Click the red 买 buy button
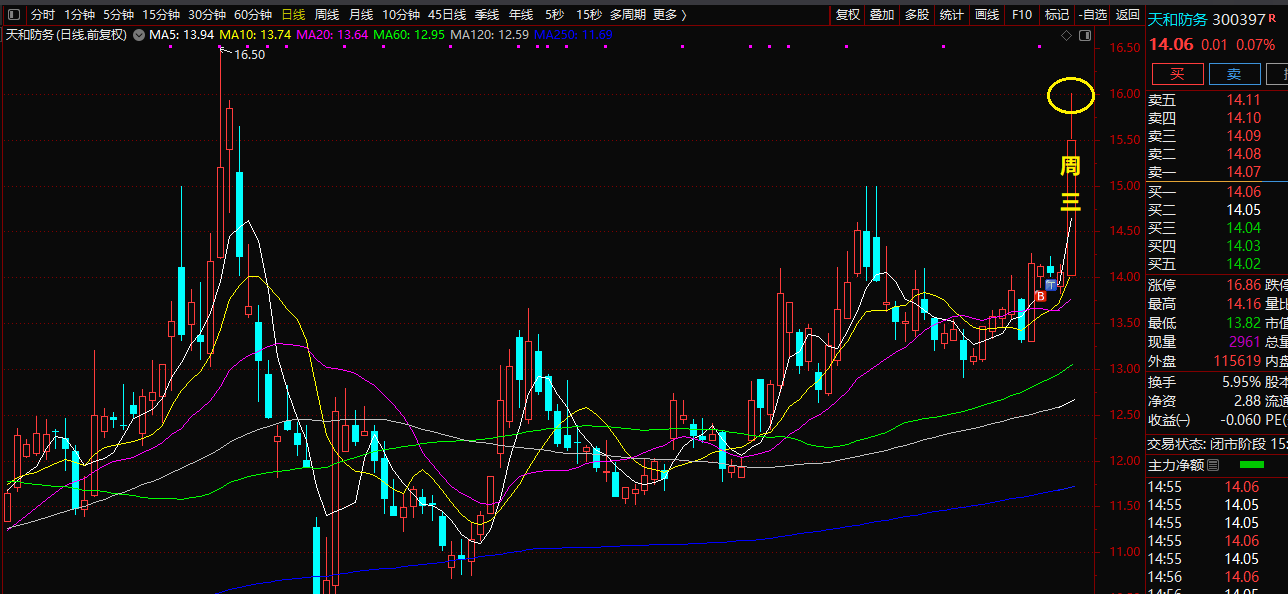 (x=1178, y=74)
